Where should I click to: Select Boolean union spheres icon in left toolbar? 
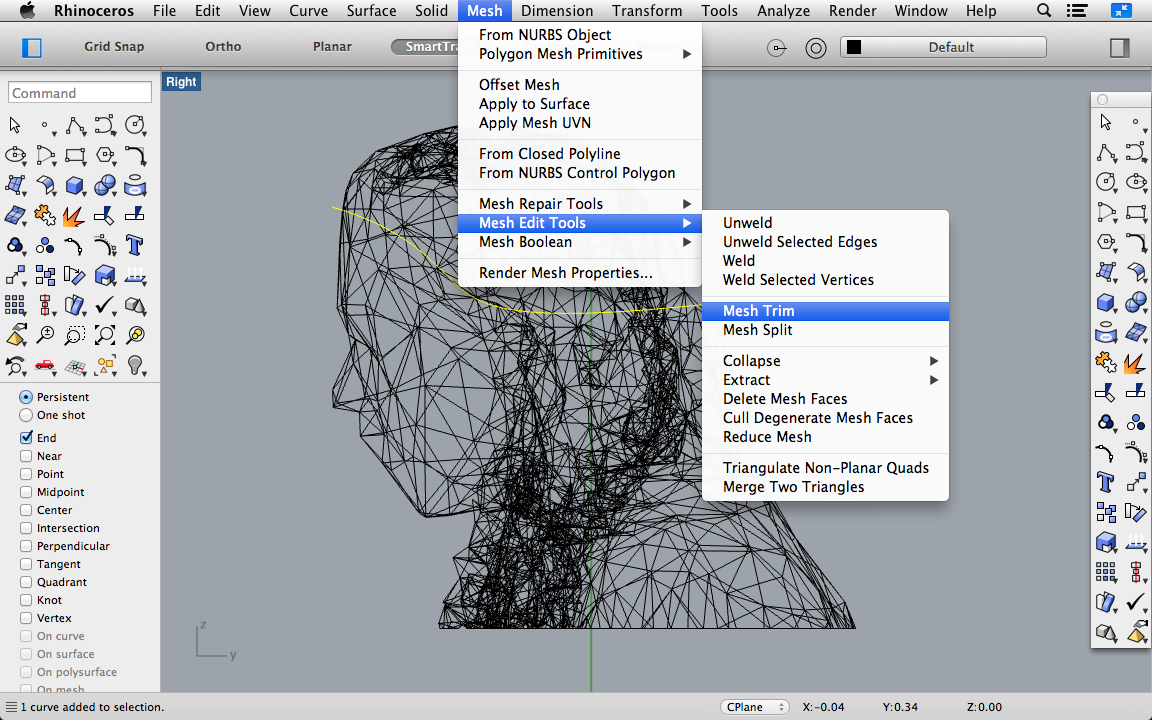104,185
